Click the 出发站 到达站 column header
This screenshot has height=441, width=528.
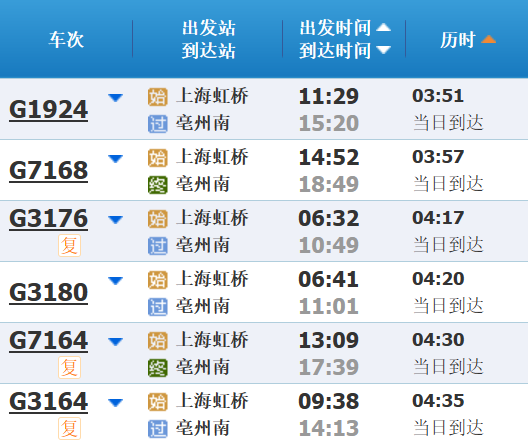[208, 39]
